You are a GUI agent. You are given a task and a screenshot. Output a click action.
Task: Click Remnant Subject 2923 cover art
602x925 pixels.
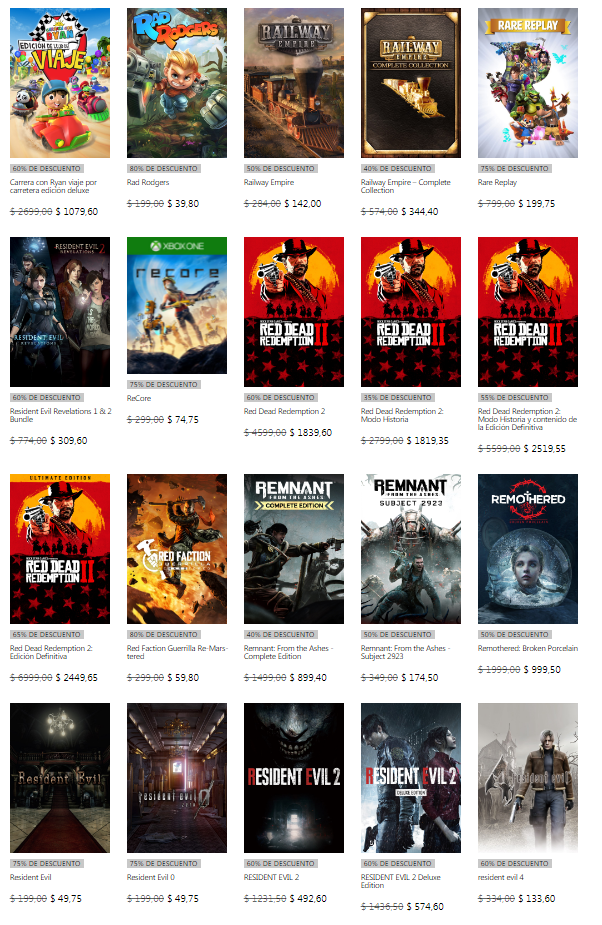pyautogui.click(x=411, y=549)
